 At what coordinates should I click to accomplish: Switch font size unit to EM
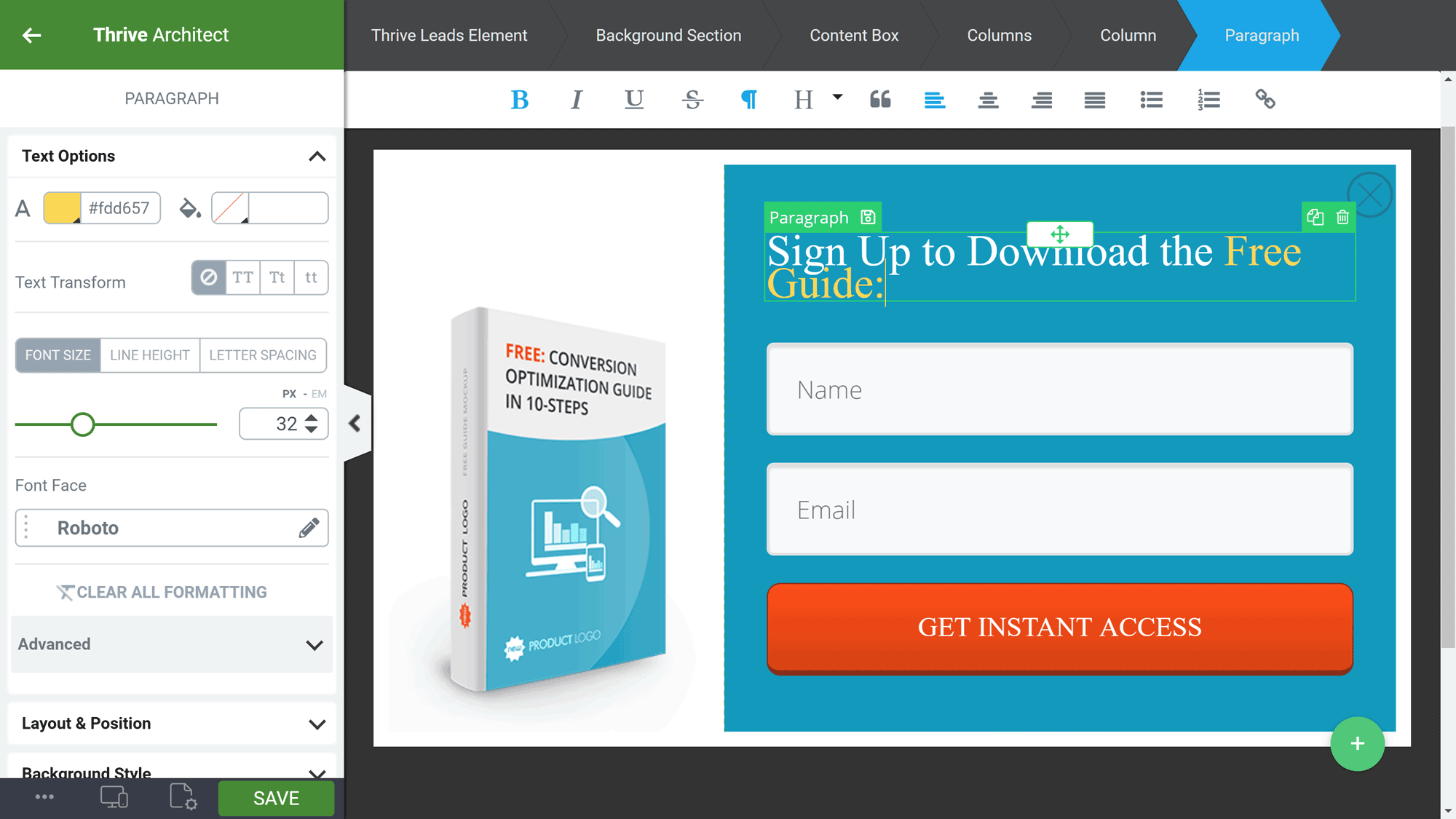319,394
